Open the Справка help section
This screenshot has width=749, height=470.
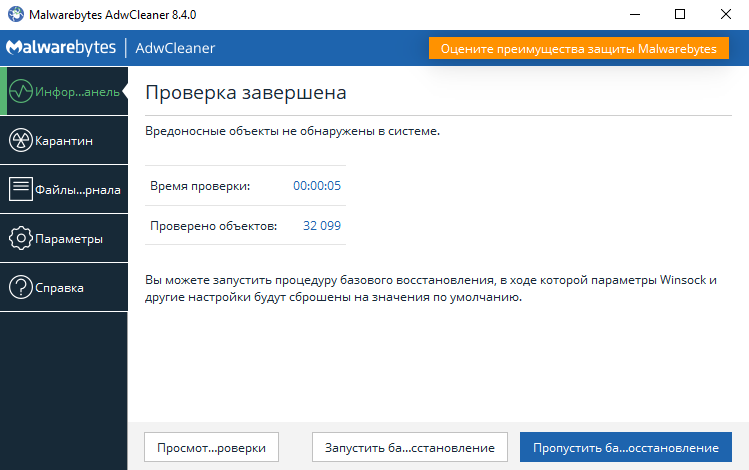click(x=64, y=288)
